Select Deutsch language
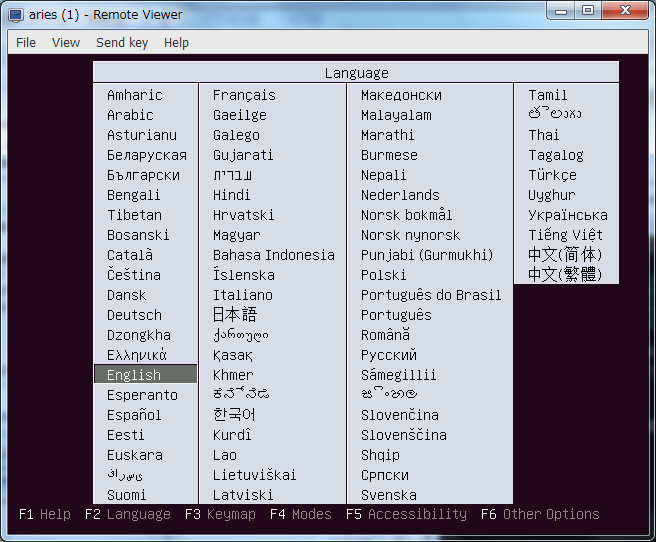Screen dimensions: 656x542 click(x=134, y=315)
